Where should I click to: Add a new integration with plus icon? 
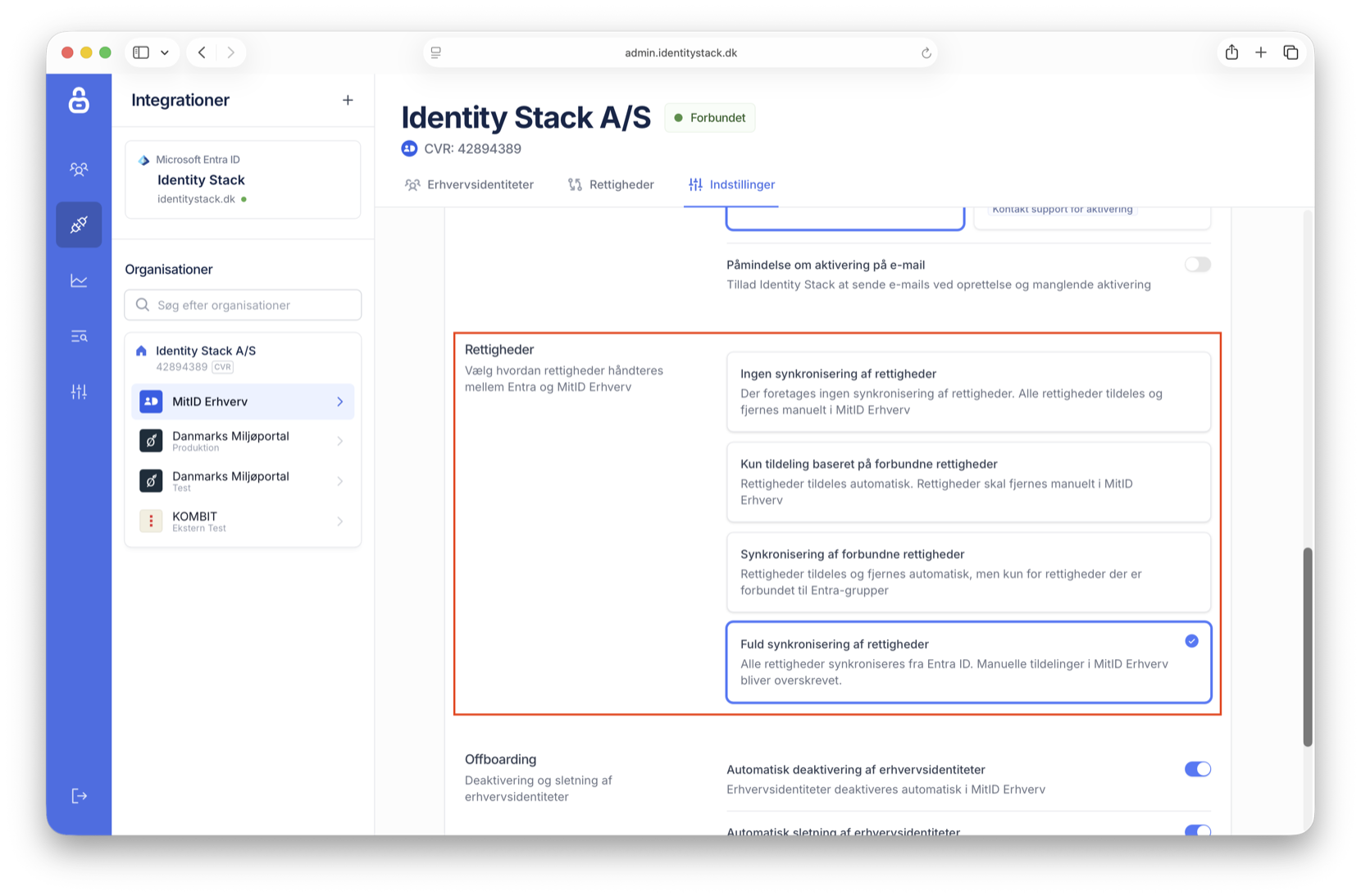[x=348, y=100]
